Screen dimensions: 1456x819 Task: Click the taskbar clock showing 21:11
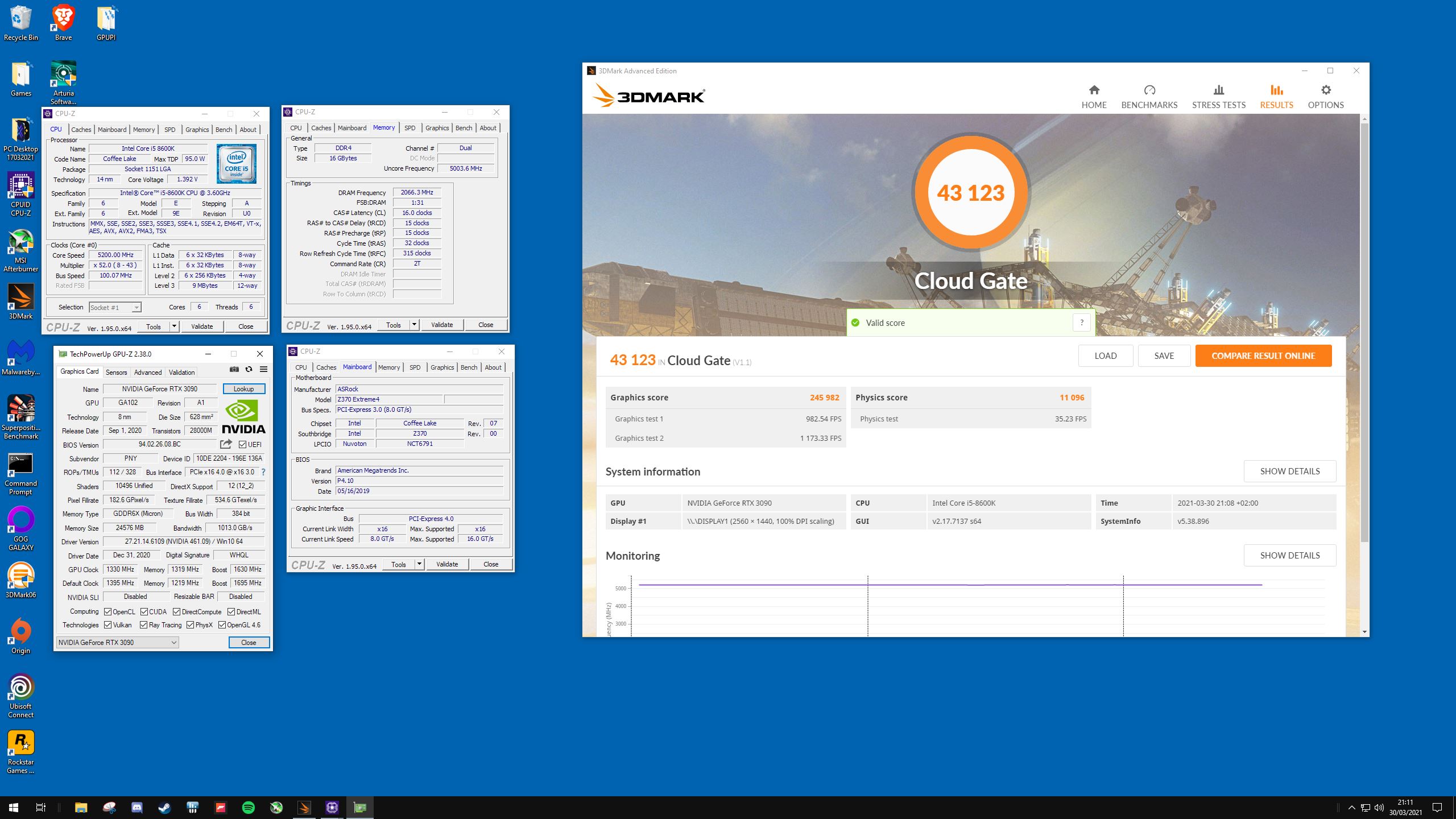[1405, 807]
